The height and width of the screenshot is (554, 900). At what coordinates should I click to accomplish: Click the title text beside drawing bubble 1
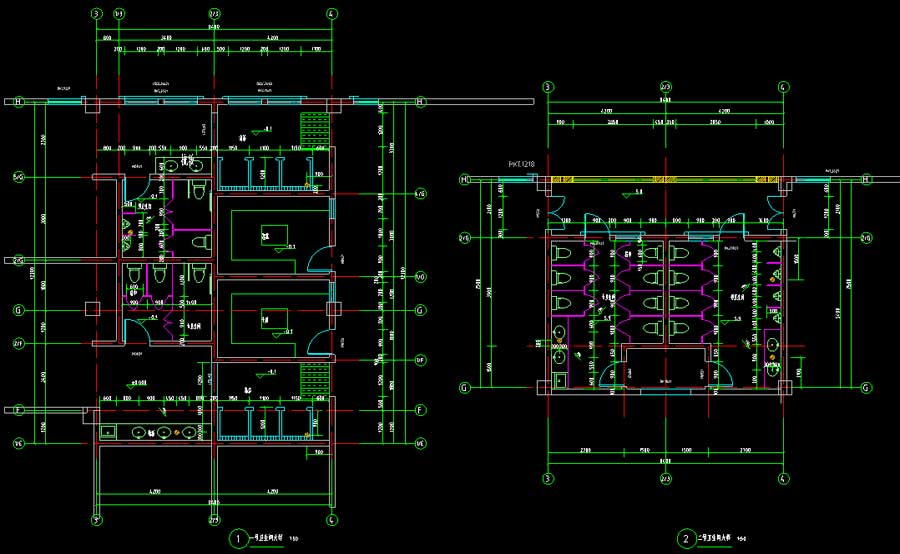point(266,538)
